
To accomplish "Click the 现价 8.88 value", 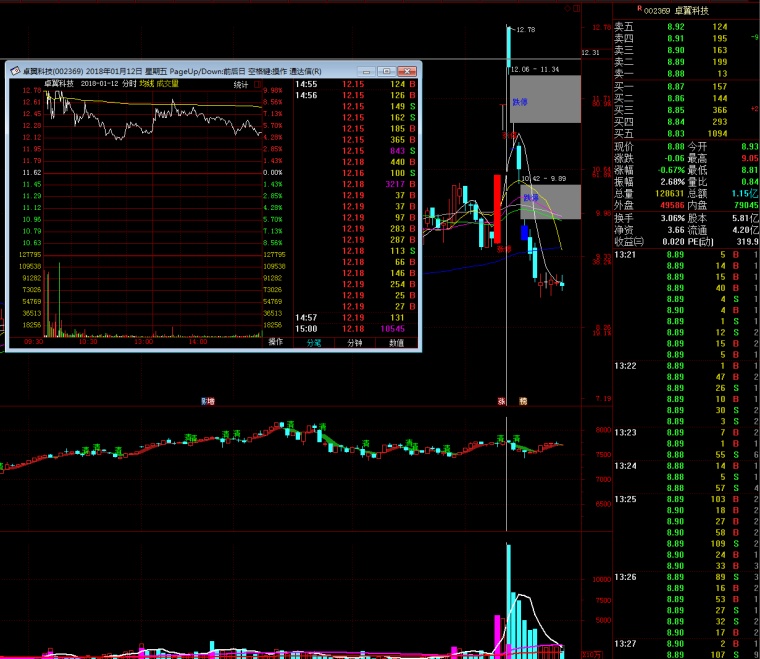I will [675, 146].
